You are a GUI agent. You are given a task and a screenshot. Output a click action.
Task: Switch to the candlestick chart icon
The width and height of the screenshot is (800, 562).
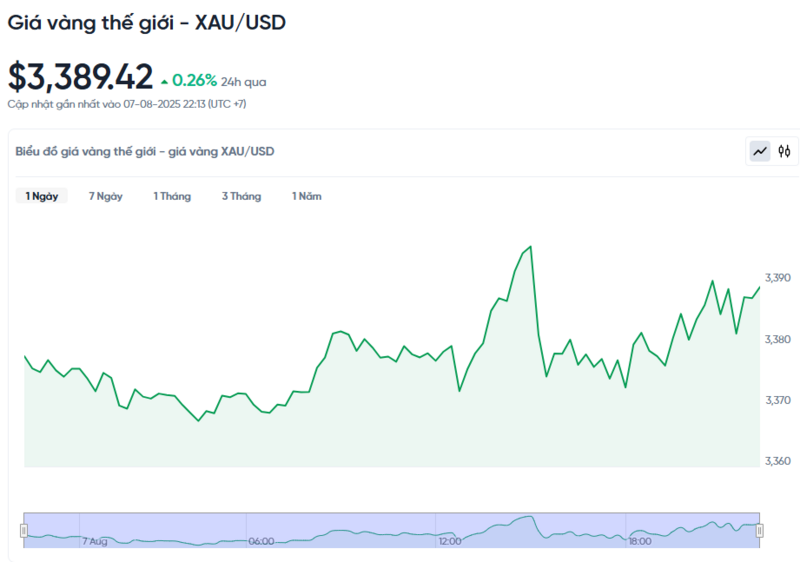[785, 151]
